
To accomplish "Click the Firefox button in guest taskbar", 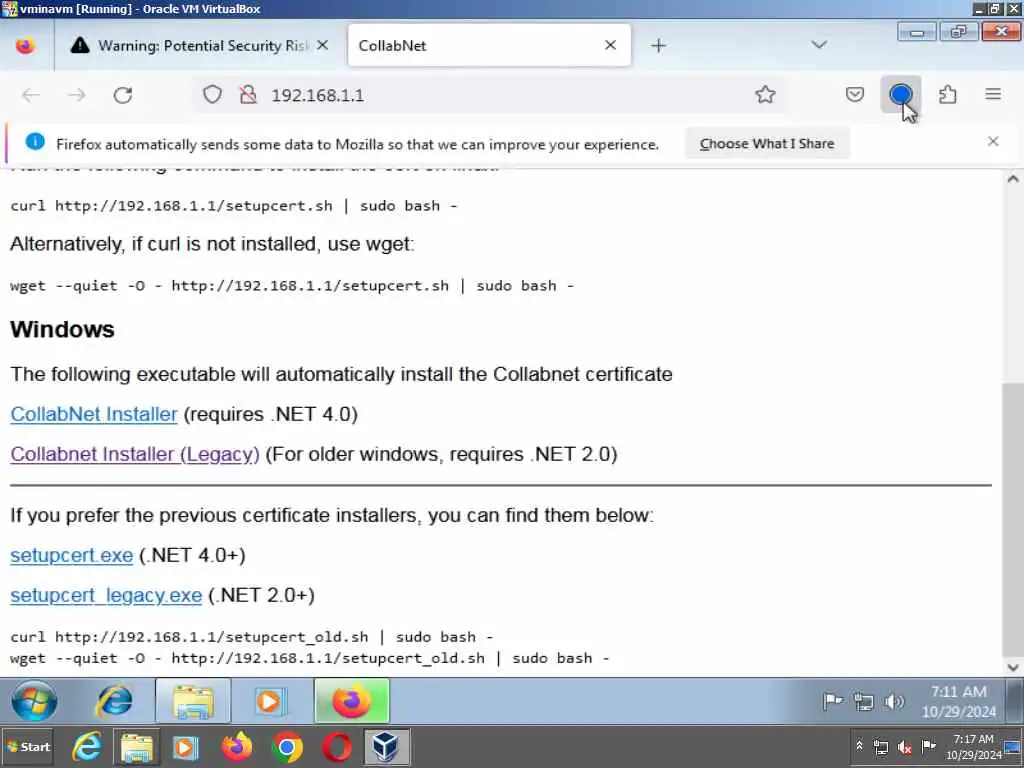I will [x=351, y=701].
